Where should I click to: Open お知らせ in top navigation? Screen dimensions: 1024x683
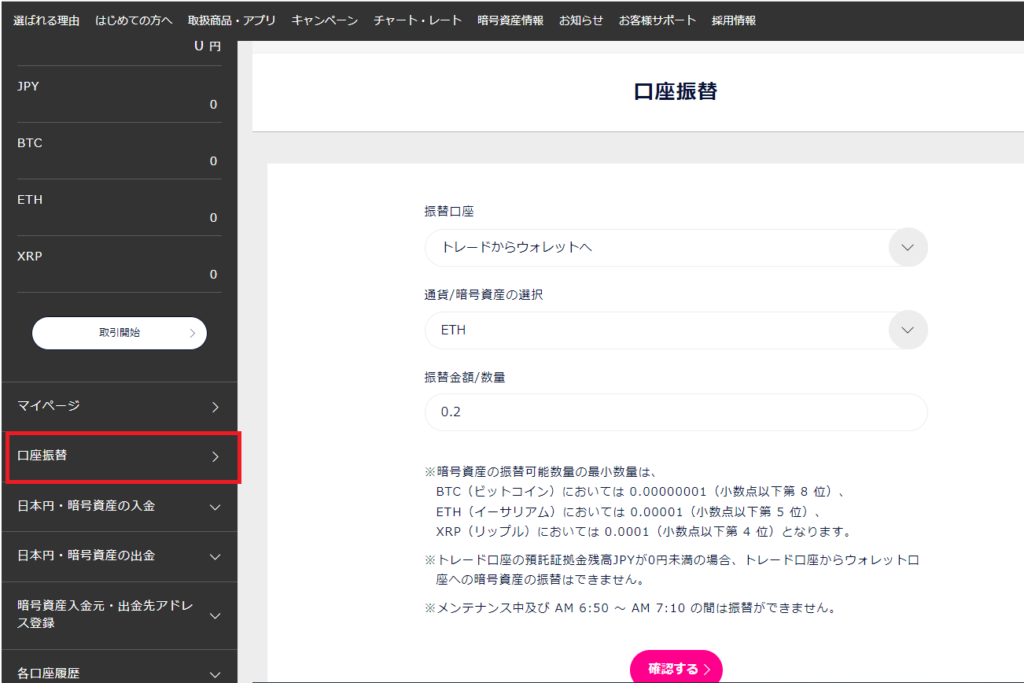[581, 20]
